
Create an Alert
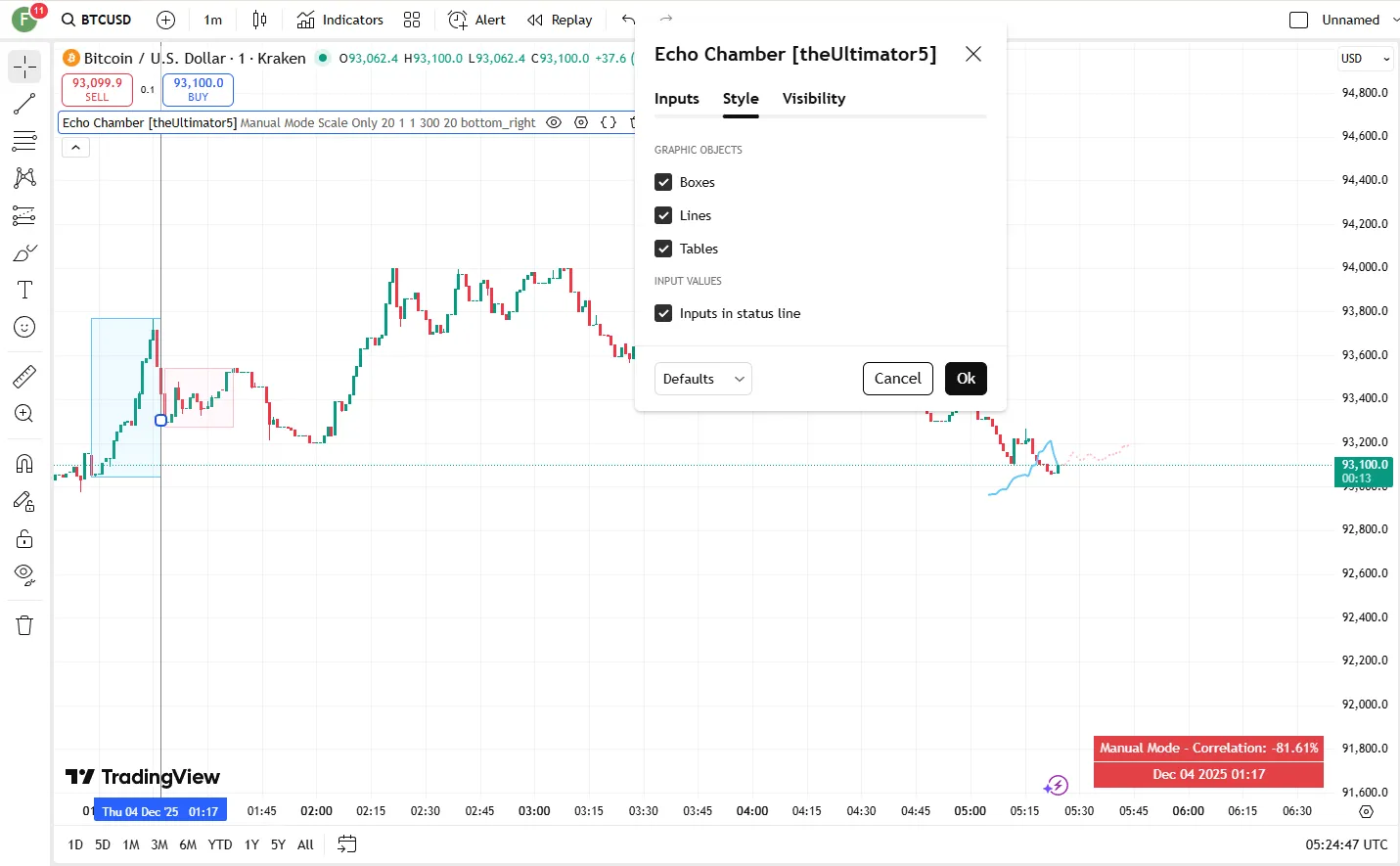(476, 20)
